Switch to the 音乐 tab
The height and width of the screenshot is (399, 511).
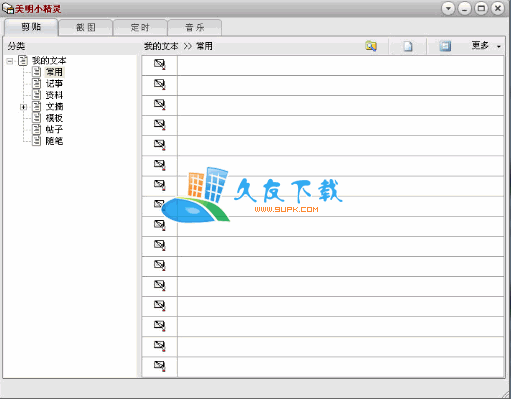point(195,27)
